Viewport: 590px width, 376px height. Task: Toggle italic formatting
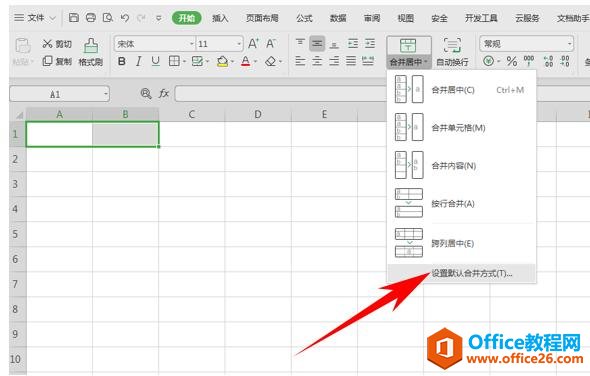click(x=138, y=61)
